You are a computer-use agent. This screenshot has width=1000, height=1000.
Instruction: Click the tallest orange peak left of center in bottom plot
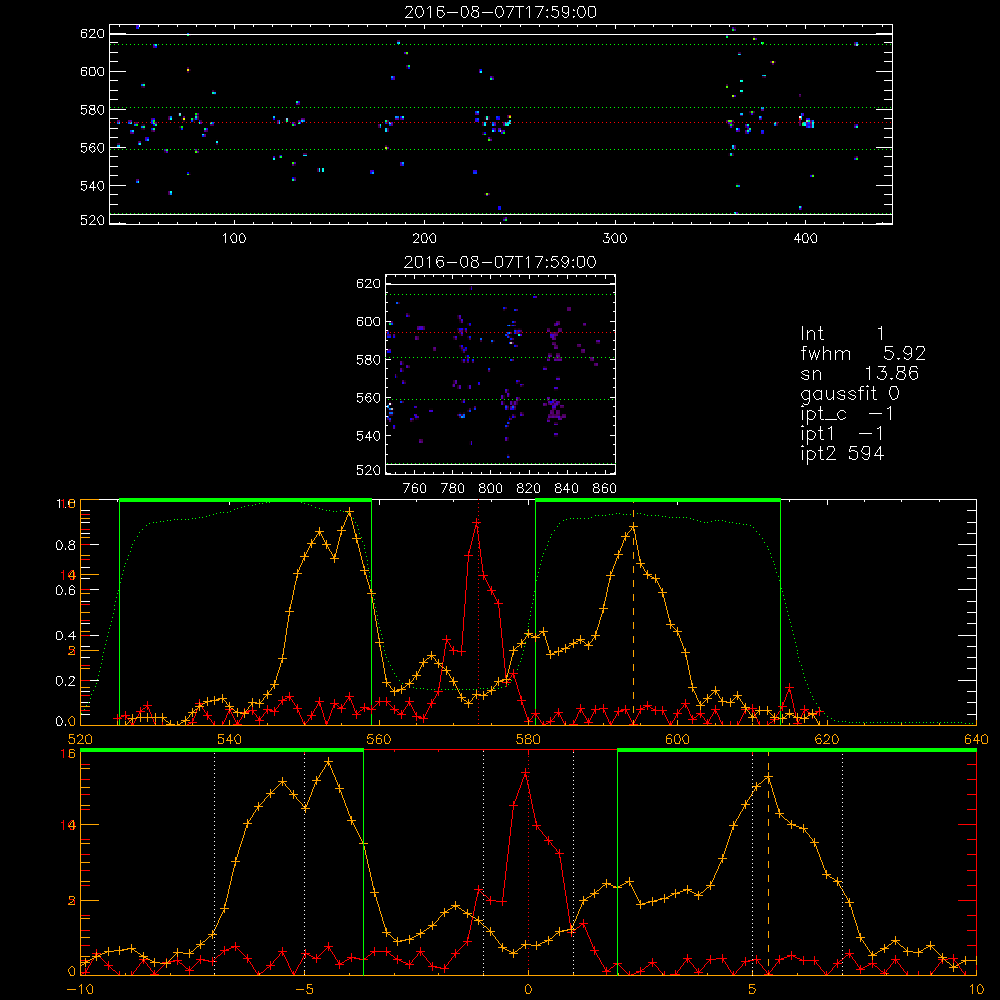(328, 761)
